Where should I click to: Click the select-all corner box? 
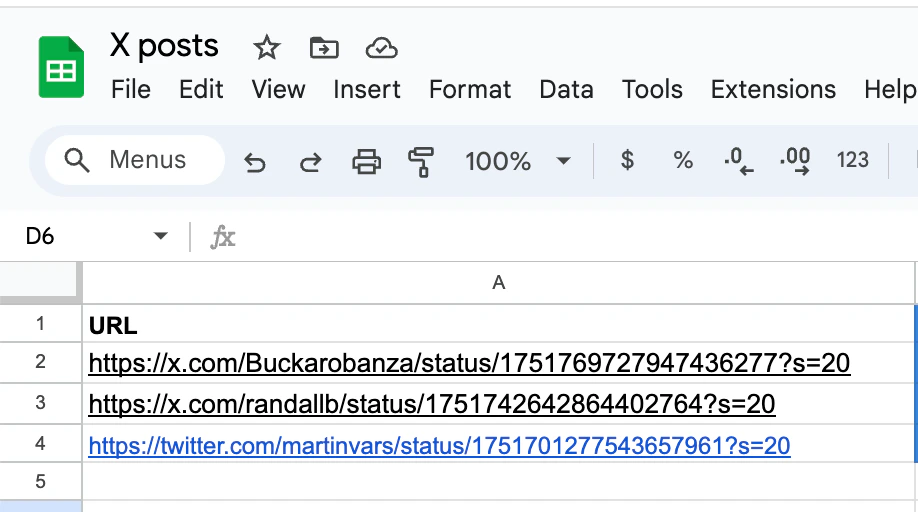point(39,281)
